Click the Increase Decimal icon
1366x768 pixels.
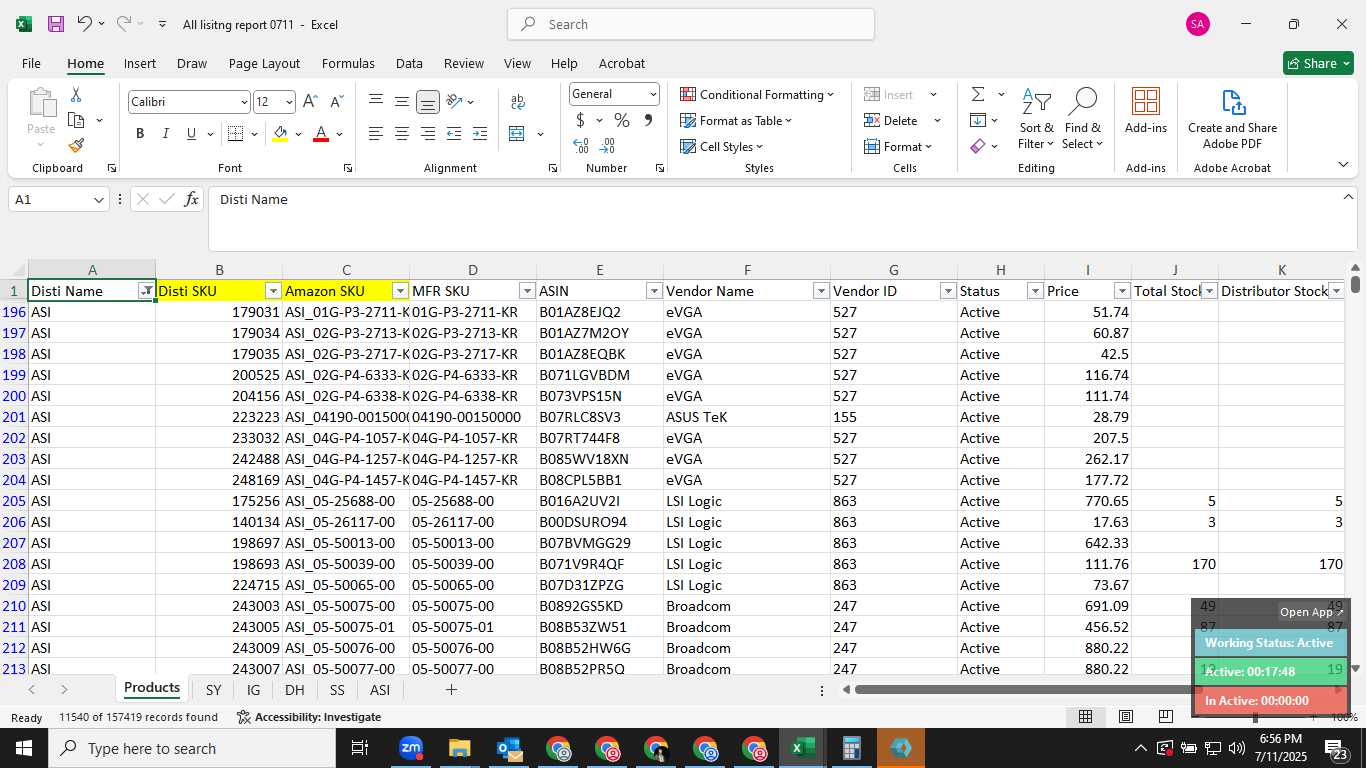pos(581,146)
